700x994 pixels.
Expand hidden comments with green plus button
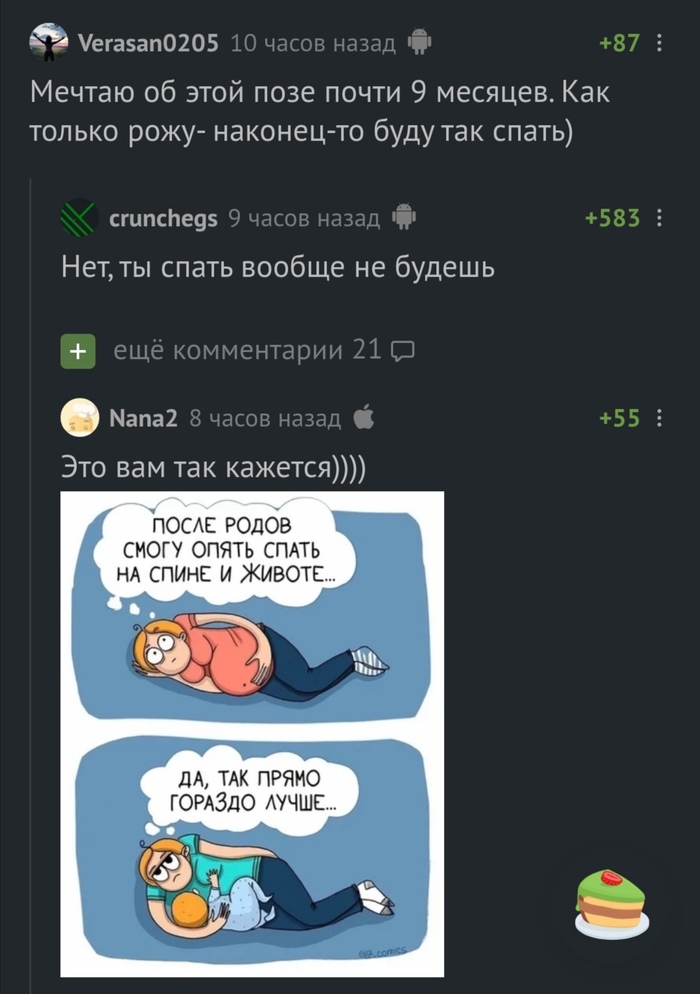(x=78, y=351)
